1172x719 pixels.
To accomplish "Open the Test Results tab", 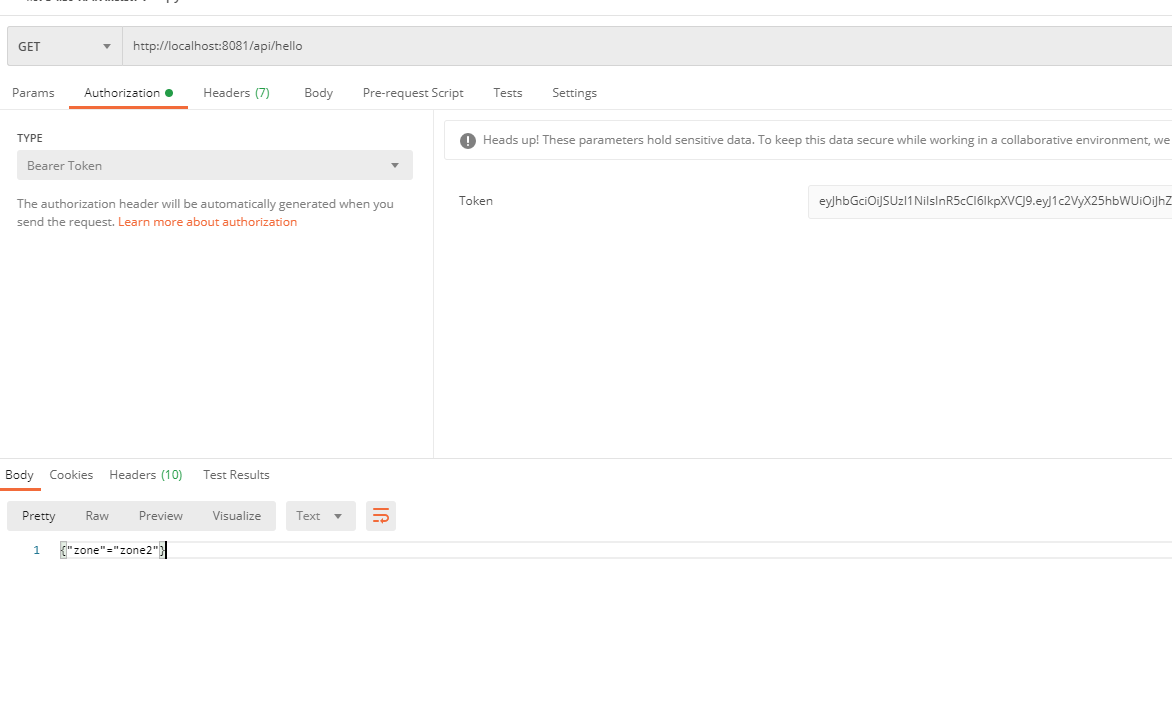I will click(236, 475).
